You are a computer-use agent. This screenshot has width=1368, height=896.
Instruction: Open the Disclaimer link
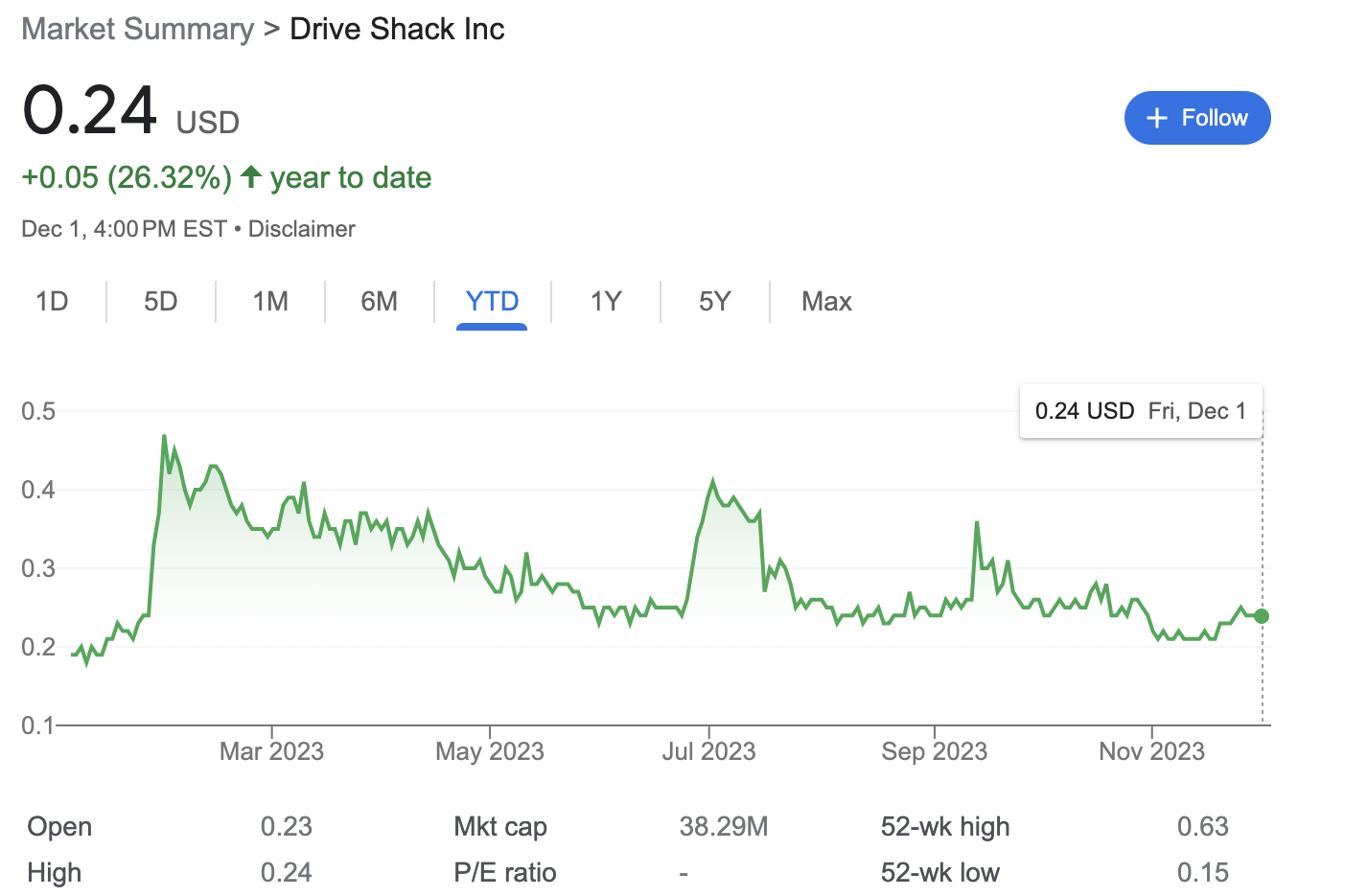pos(301,228)
